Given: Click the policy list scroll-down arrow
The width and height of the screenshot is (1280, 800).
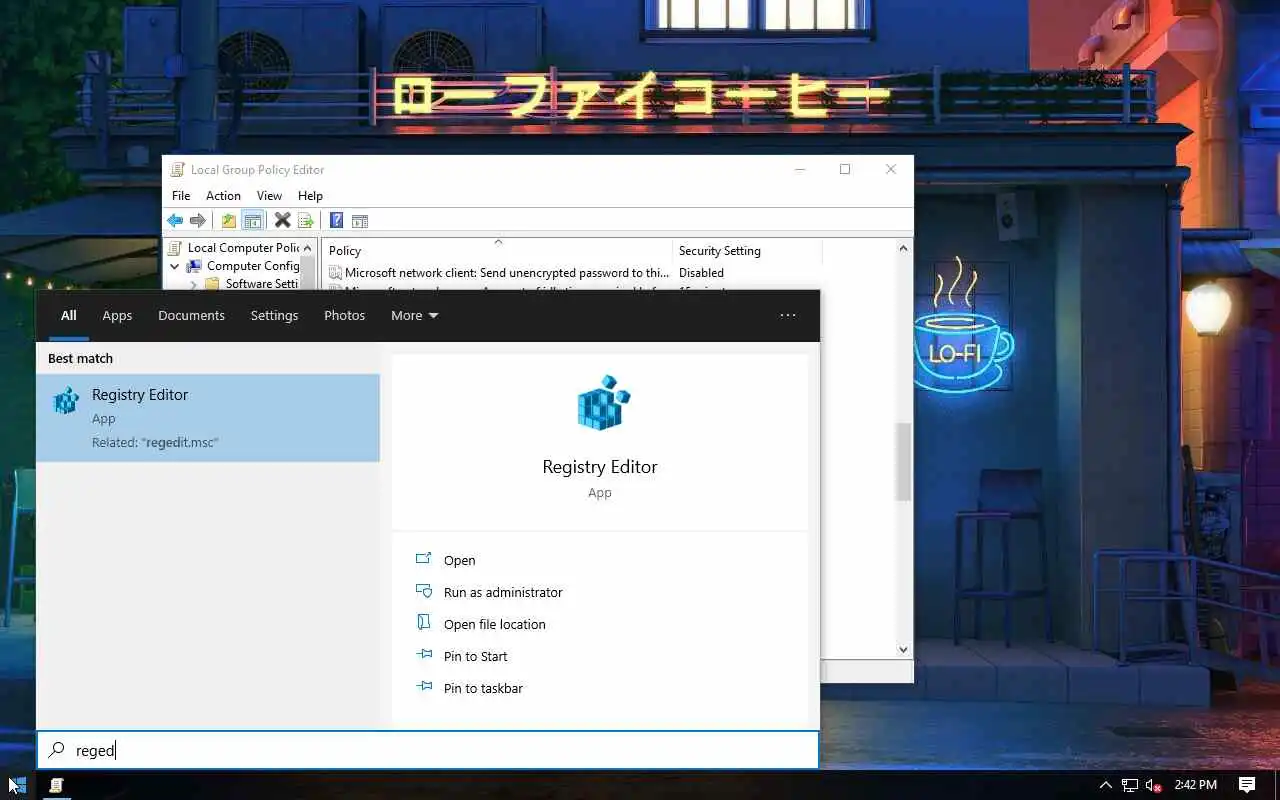Looking at the screenshot, I should click(903, 649).
